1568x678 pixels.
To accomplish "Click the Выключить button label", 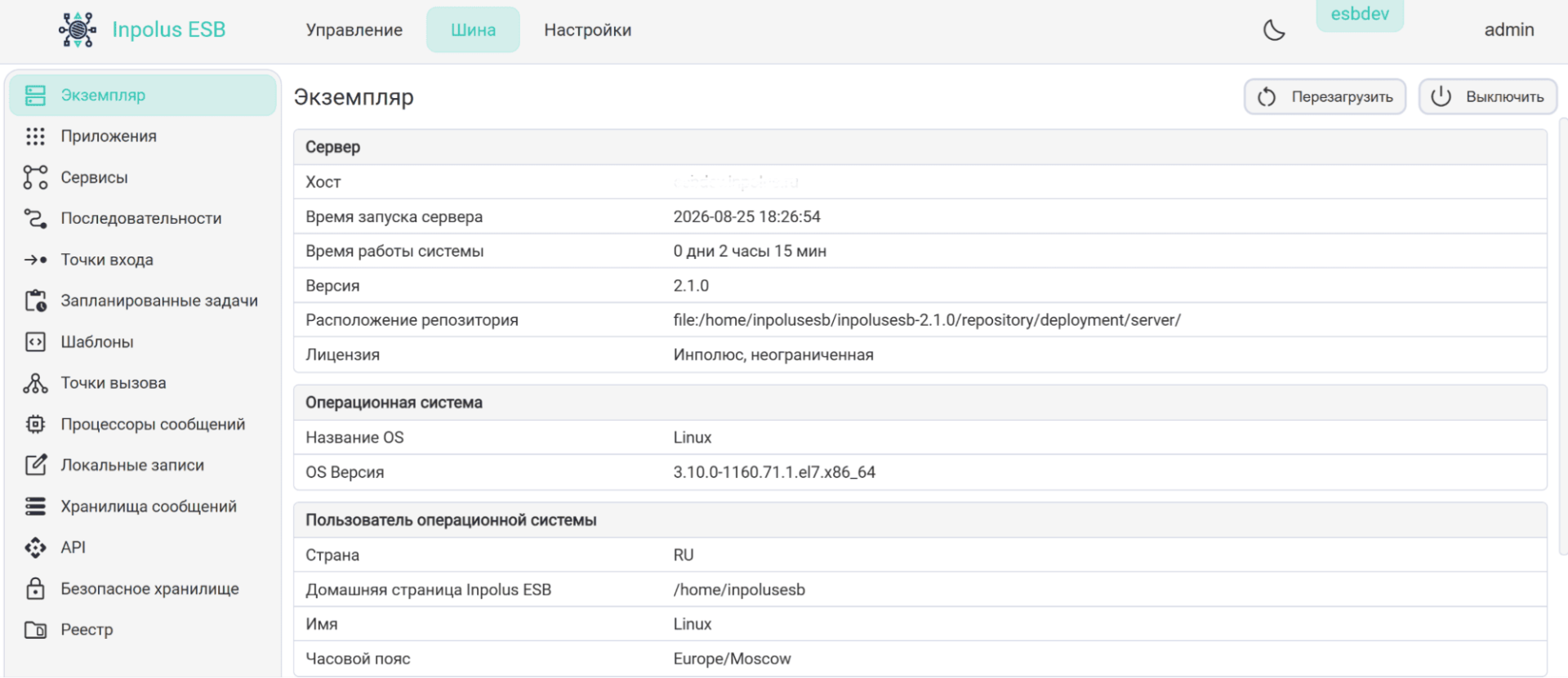I will click(1504, 97).
